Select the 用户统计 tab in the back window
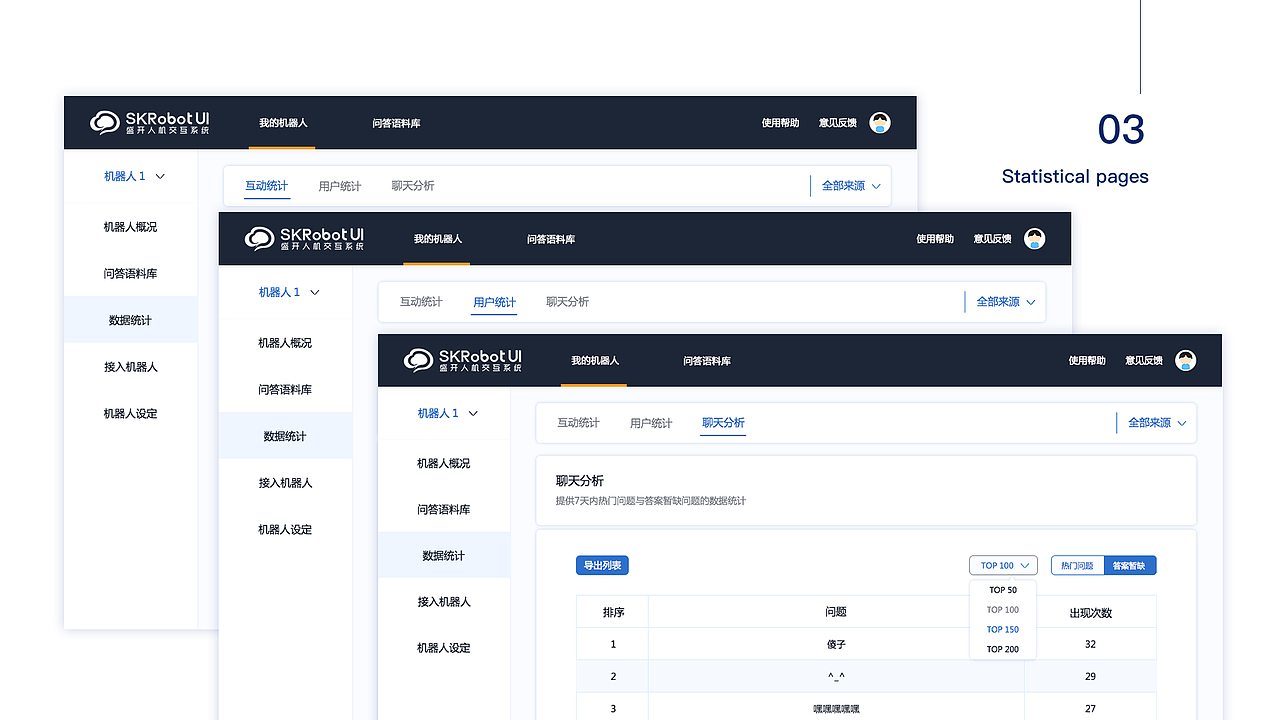The width and height of the screenshot is (1280, 720). pyautogui.click(x=340, y=186)
